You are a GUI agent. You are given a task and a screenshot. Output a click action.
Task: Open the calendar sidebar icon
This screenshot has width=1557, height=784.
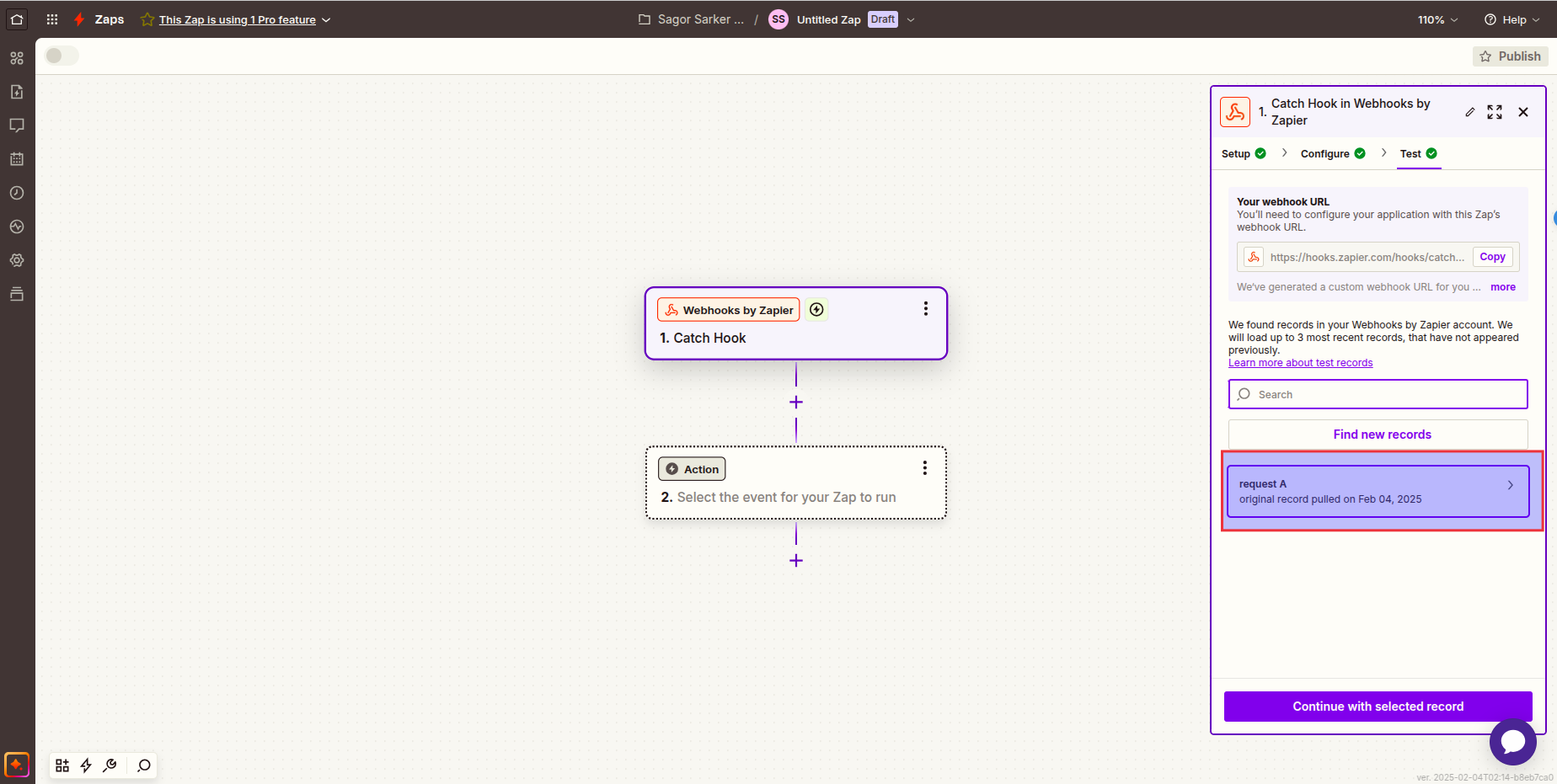click(17, 159)
